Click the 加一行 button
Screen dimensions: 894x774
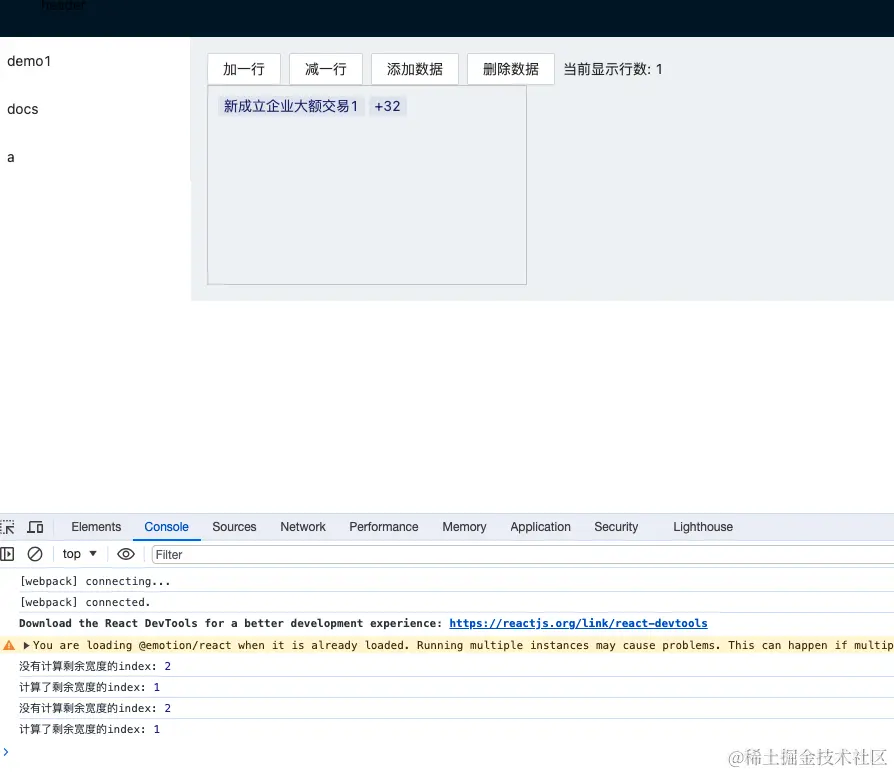(x=244, y=69)
